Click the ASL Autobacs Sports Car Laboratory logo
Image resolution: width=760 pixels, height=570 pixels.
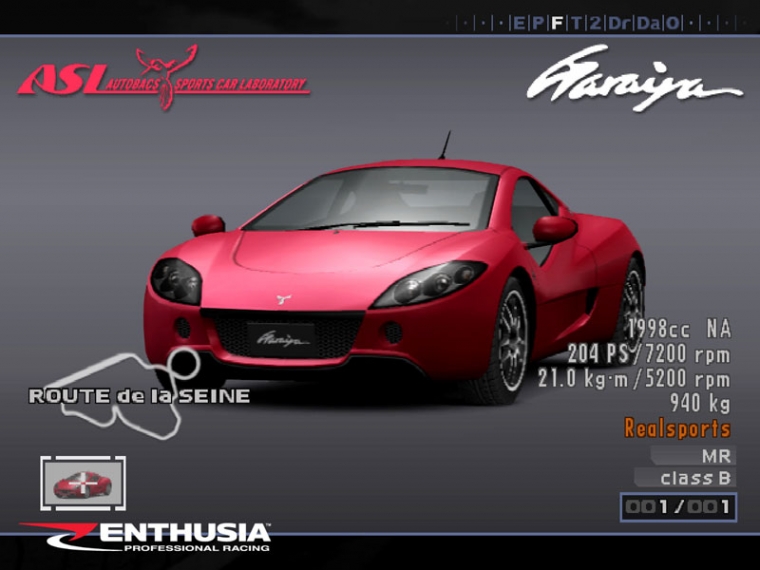coord(164,78)
